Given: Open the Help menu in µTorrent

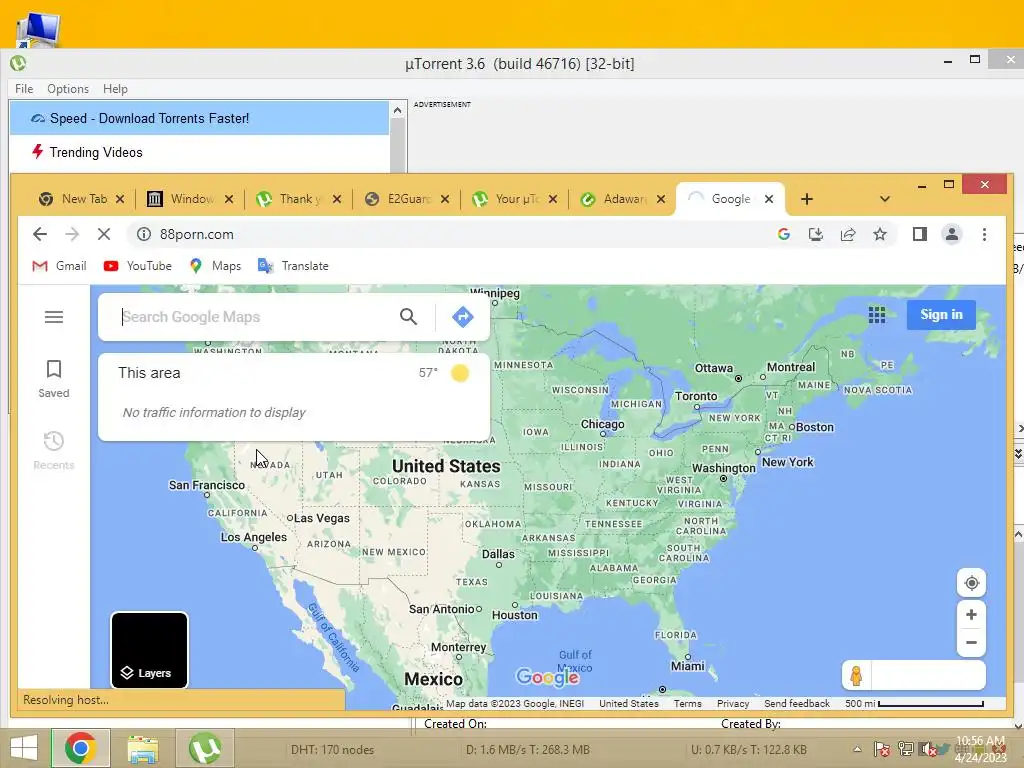Looking at the screenshot, I should point(115,89).
